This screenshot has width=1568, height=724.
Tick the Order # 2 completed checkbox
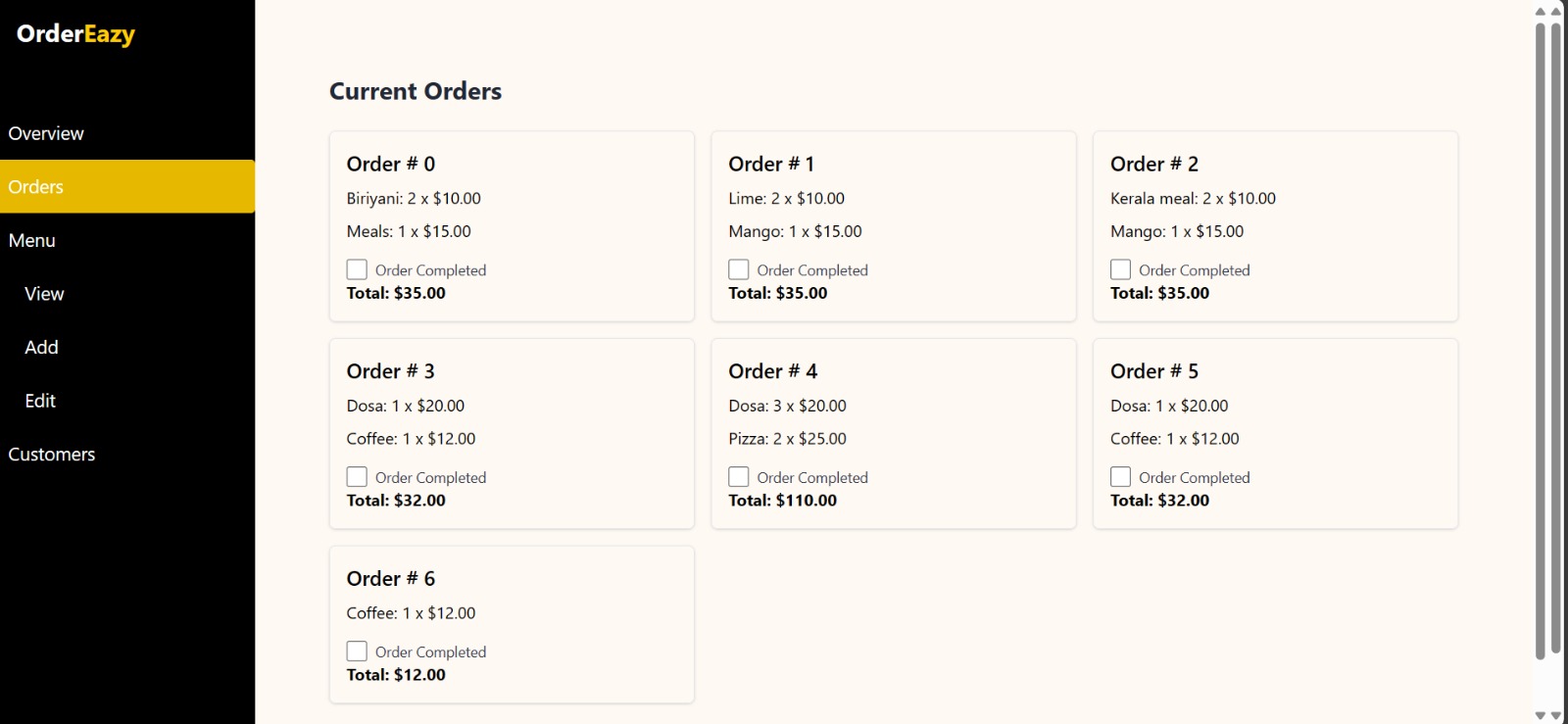[x=1120, y=269]
